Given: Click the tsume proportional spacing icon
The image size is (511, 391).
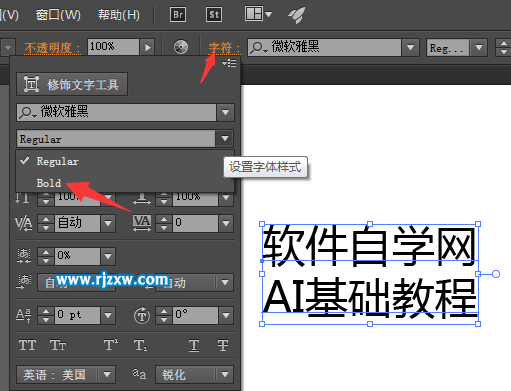Looking at the screenshot, I should point(24,256).
